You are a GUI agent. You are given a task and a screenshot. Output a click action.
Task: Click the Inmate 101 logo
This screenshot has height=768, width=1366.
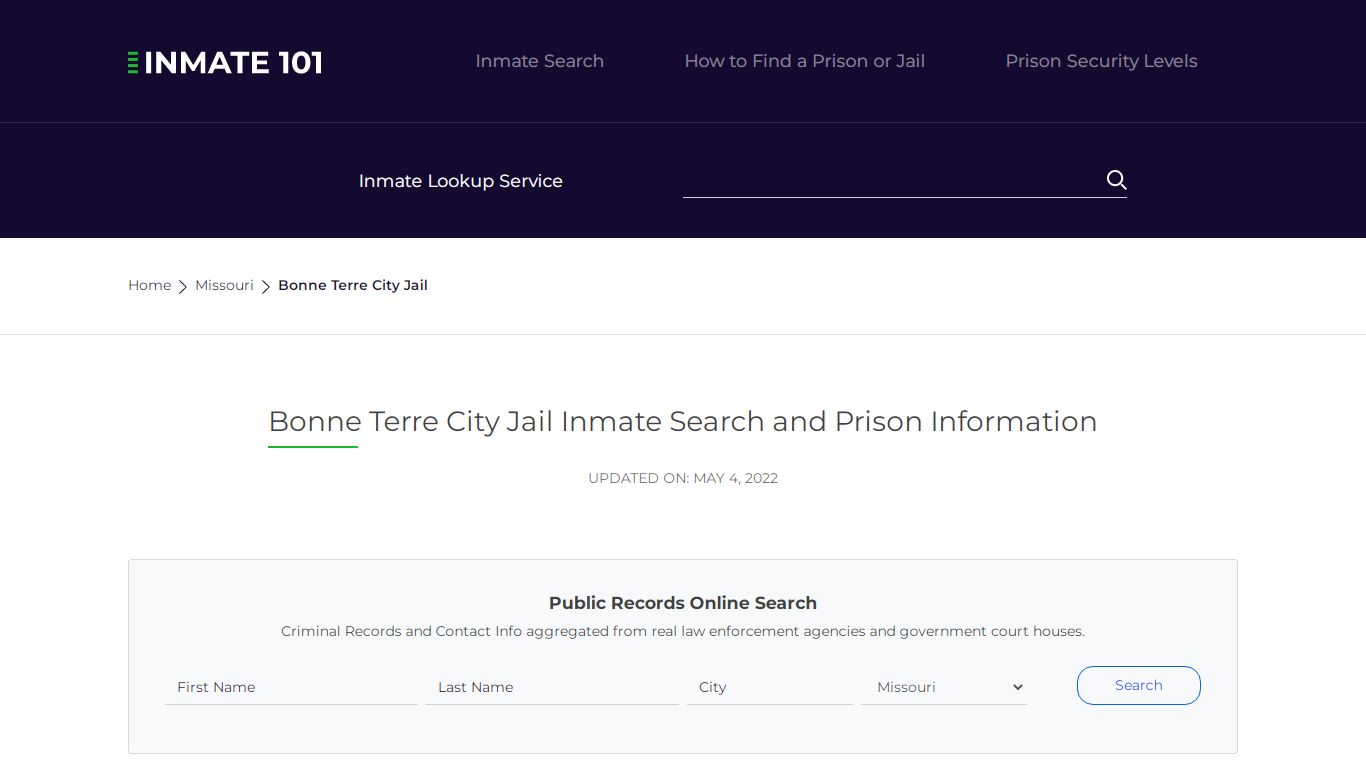point(225,62)
